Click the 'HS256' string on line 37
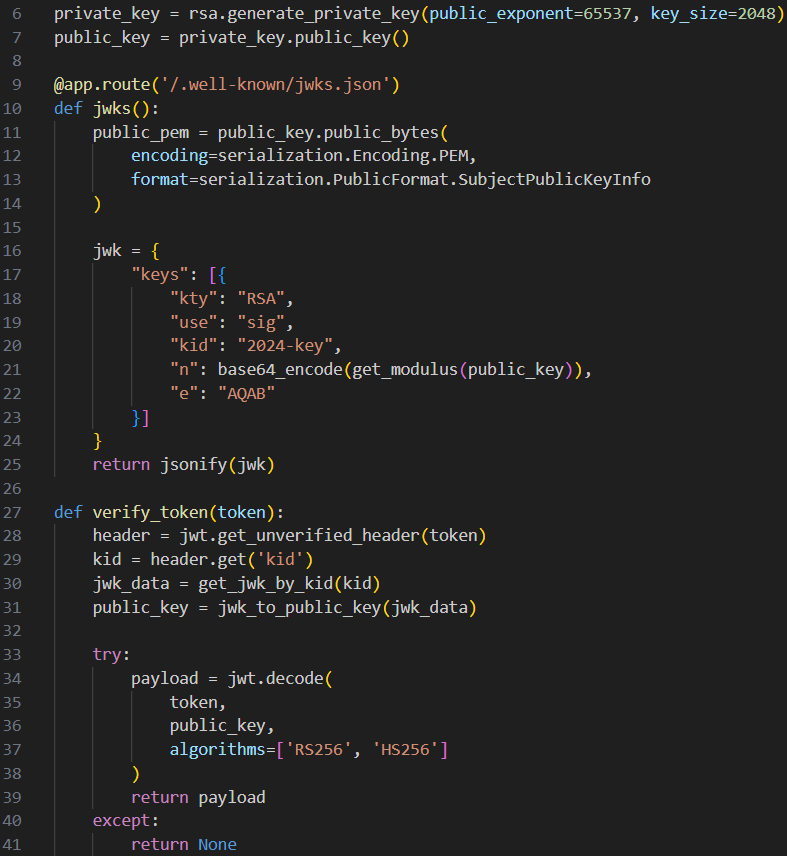Screen dimensions: 787x856 pos(405,750)
